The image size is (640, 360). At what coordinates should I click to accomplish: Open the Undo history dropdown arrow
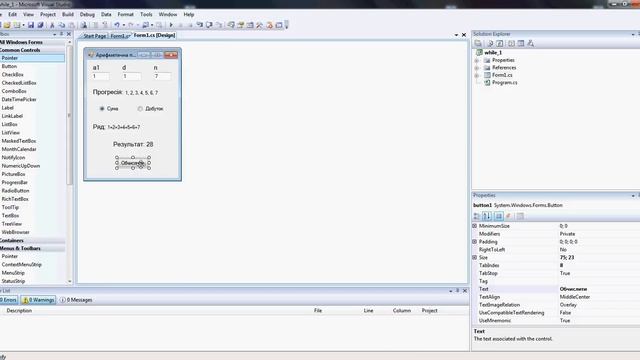pos(124,25)
